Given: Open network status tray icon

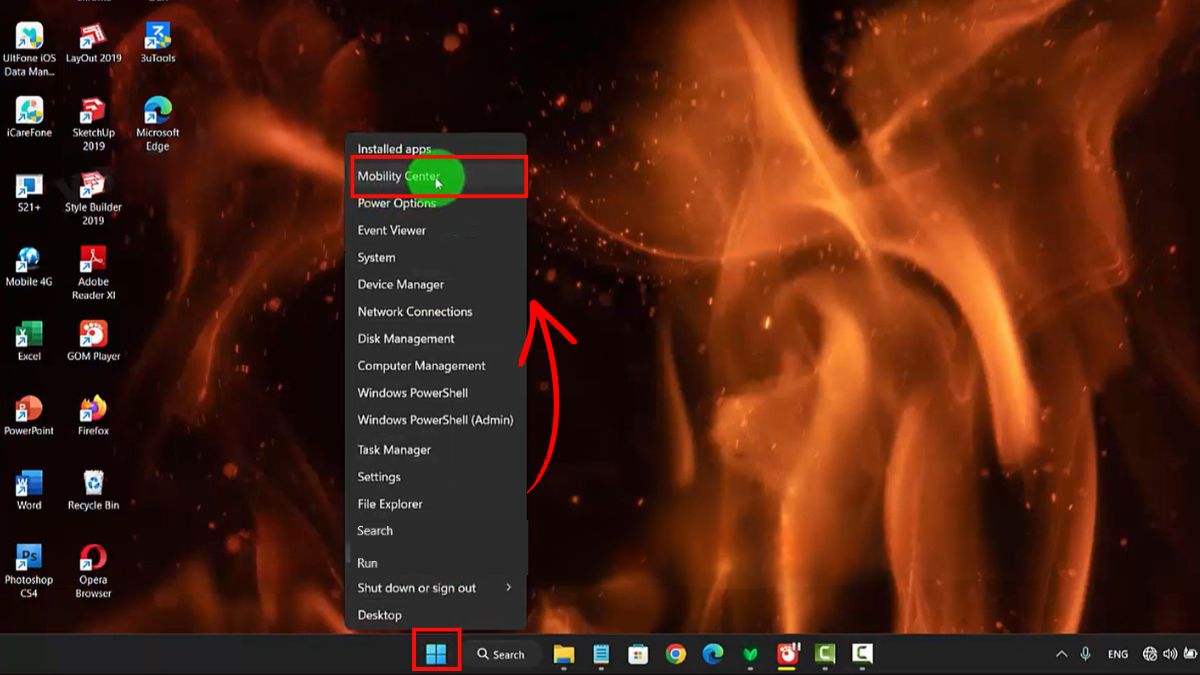Looking at the screenshot, I should pos(1150,654).
